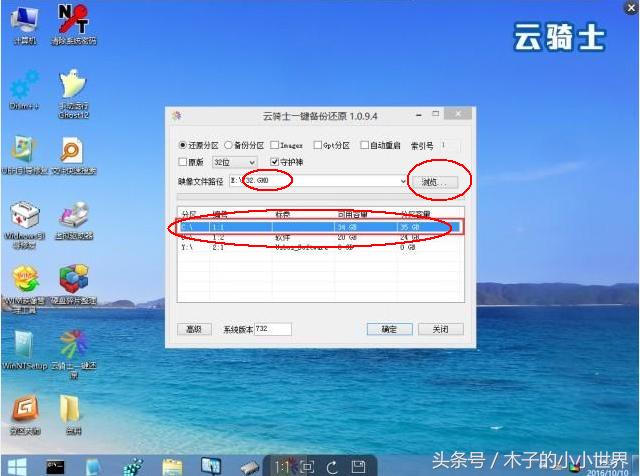Close the image viewer with the X

coord(631,8)
